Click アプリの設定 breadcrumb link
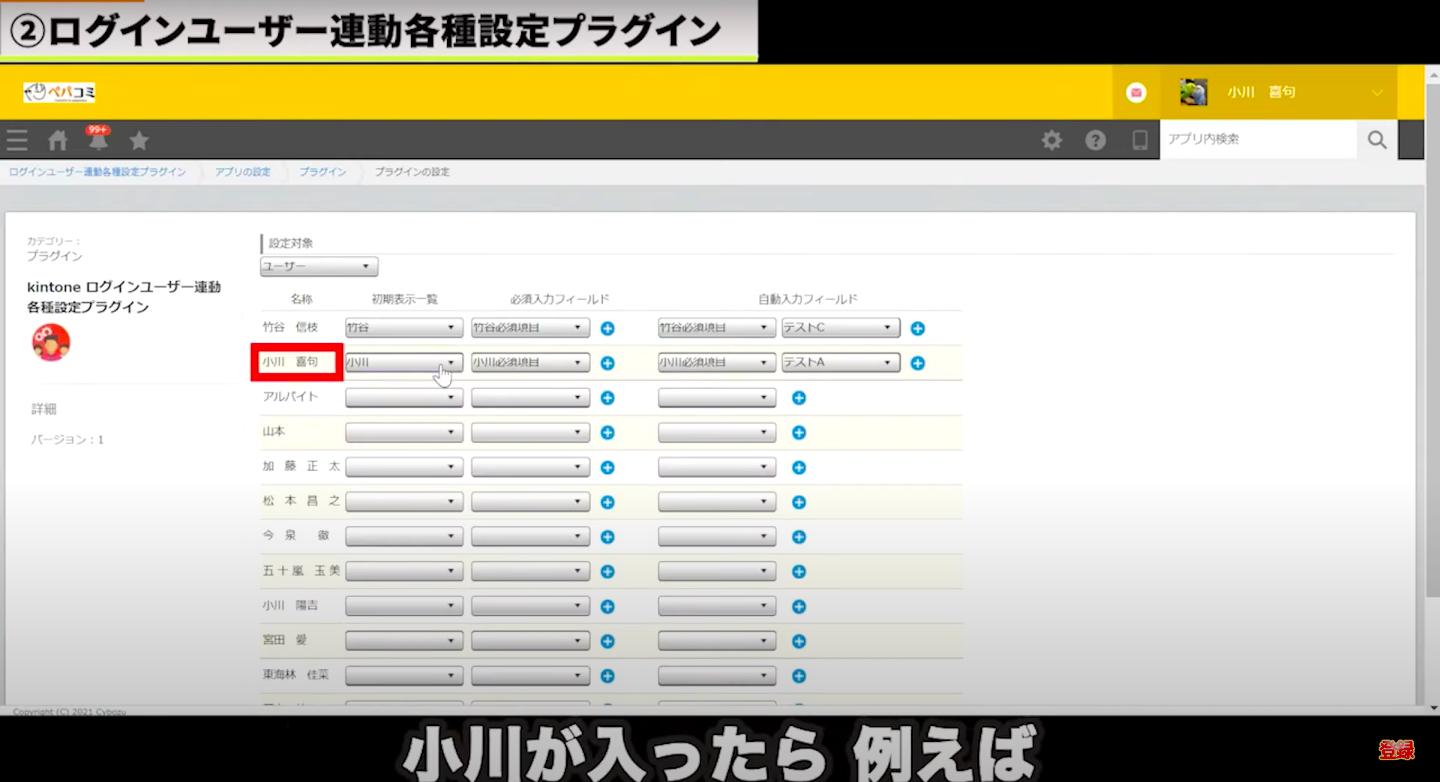 242,172
